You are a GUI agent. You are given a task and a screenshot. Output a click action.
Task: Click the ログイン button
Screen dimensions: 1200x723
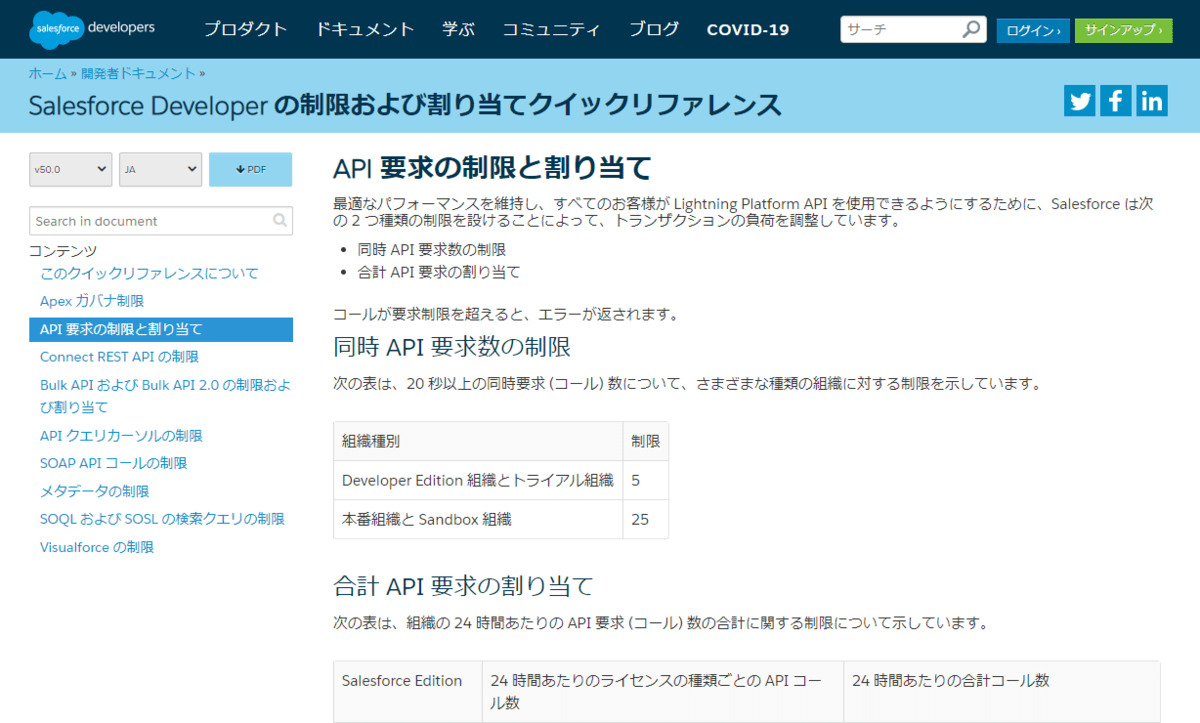pyautogui.click(x=1032, y=30)
